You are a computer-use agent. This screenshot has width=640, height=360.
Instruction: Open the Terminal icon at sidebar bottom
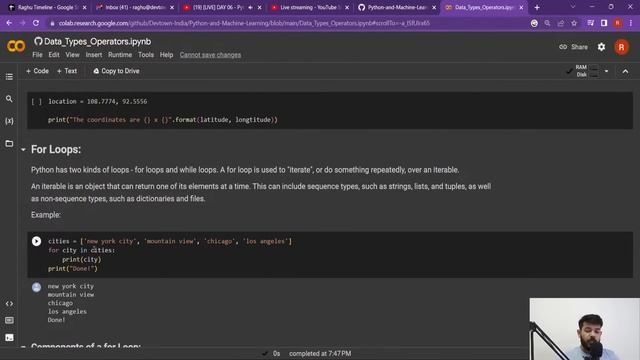pyautogui.click(x=9, y=338)
